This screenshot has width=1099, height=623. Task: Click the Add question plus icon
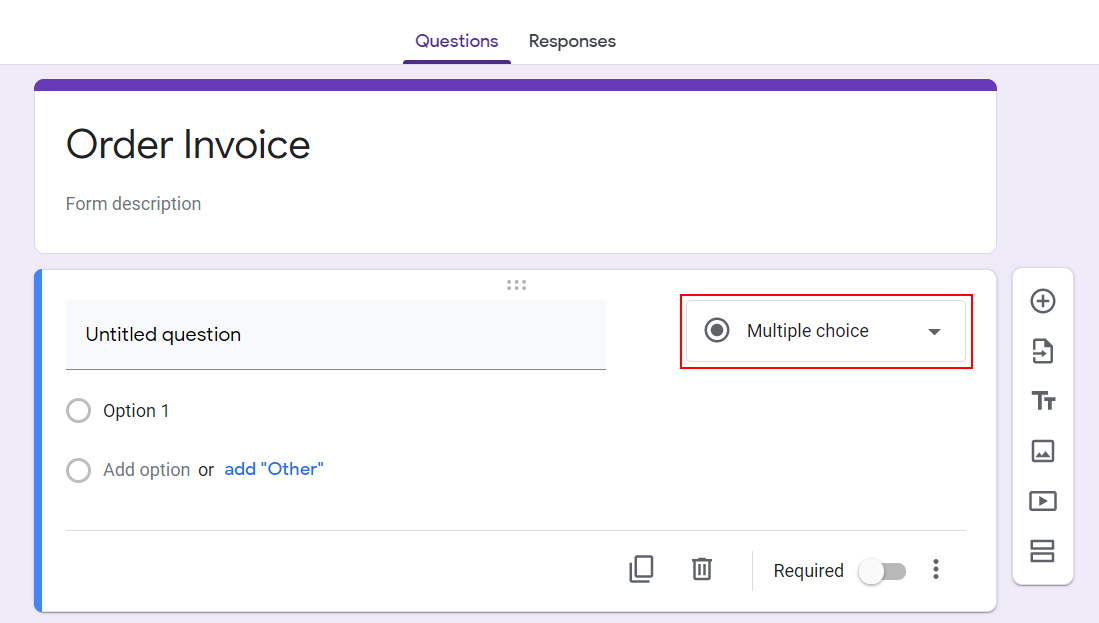(x=1043, y=301)
